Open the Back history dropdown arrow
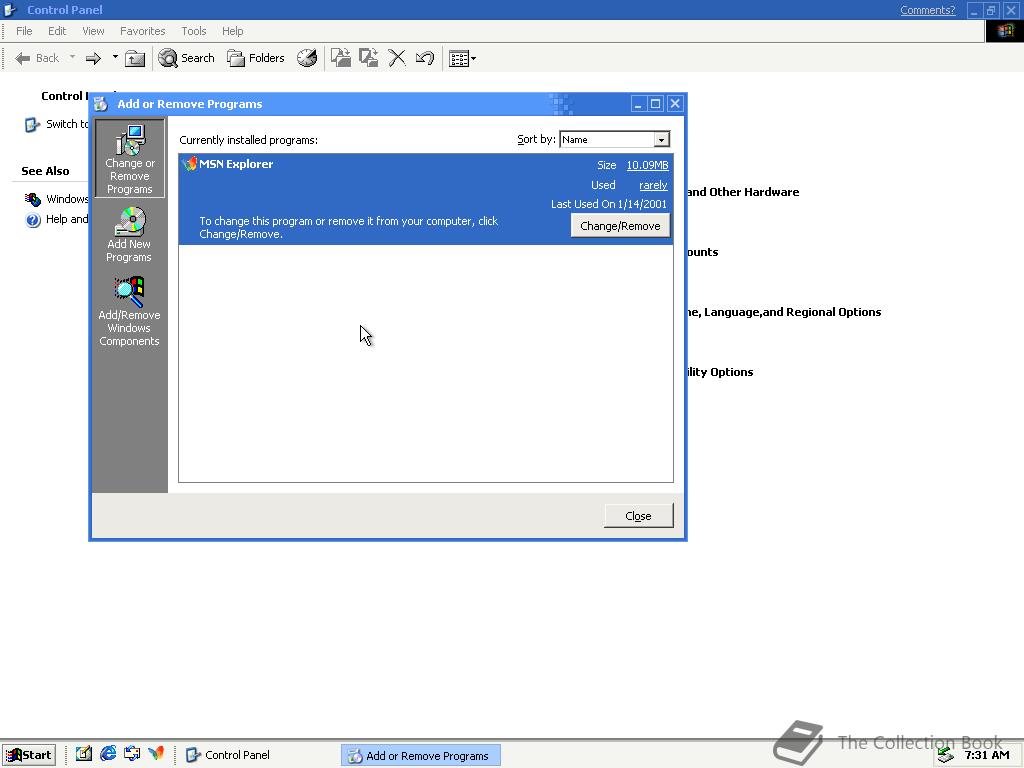The width and height of the screenshot is (1024, 768). pos(72,57)
